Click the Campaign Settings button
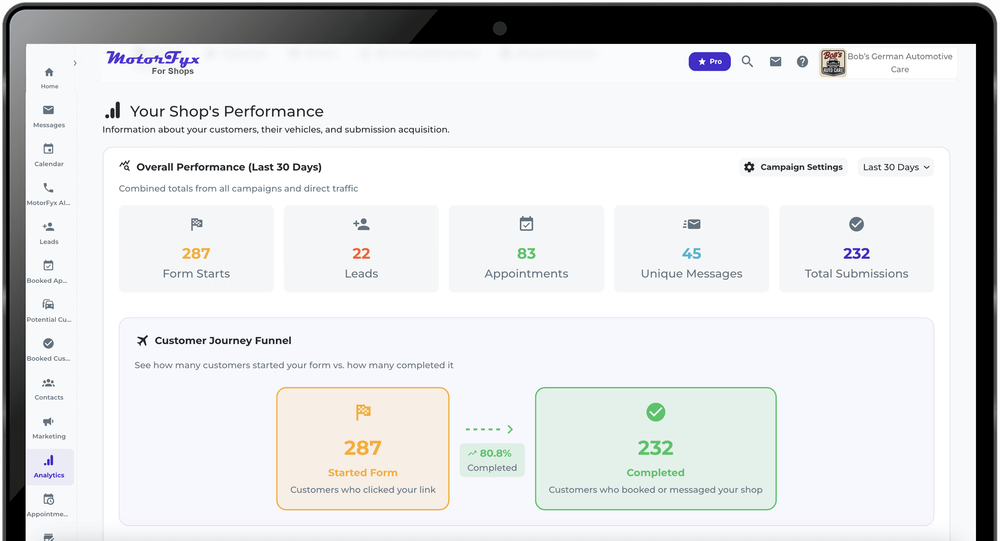Image resolution: width=1000 pixels, height=541 pixels. (793, 167)
